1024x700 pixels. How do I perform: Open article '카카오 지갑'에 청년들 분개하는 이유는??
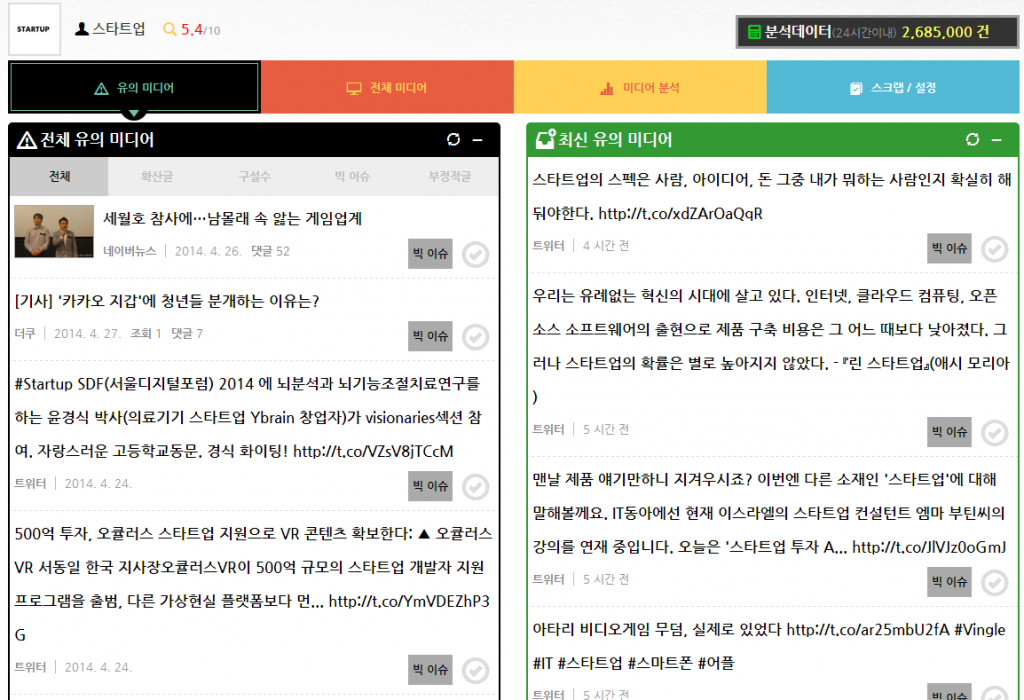167,301
